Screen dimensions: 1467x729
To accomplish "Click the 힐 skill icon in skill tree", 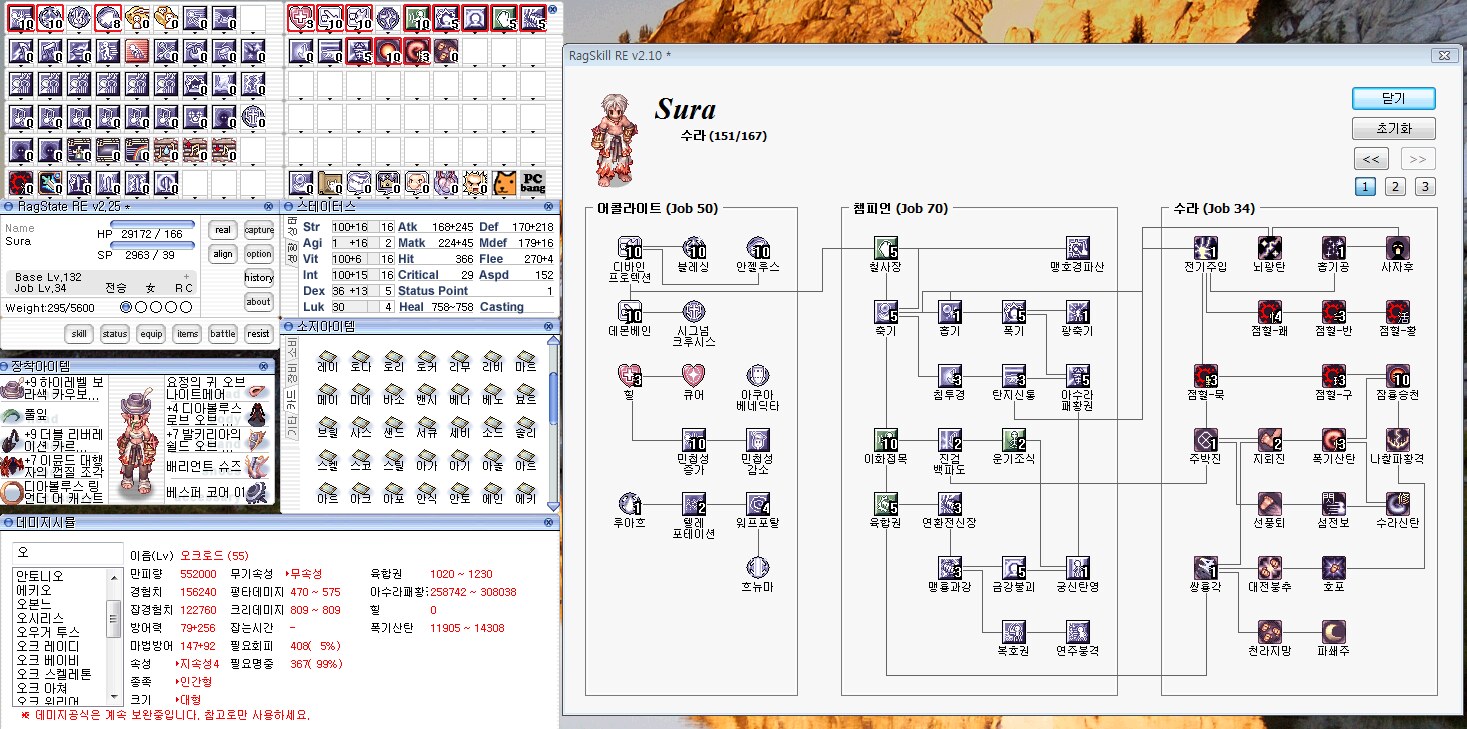I will (631, 376).
